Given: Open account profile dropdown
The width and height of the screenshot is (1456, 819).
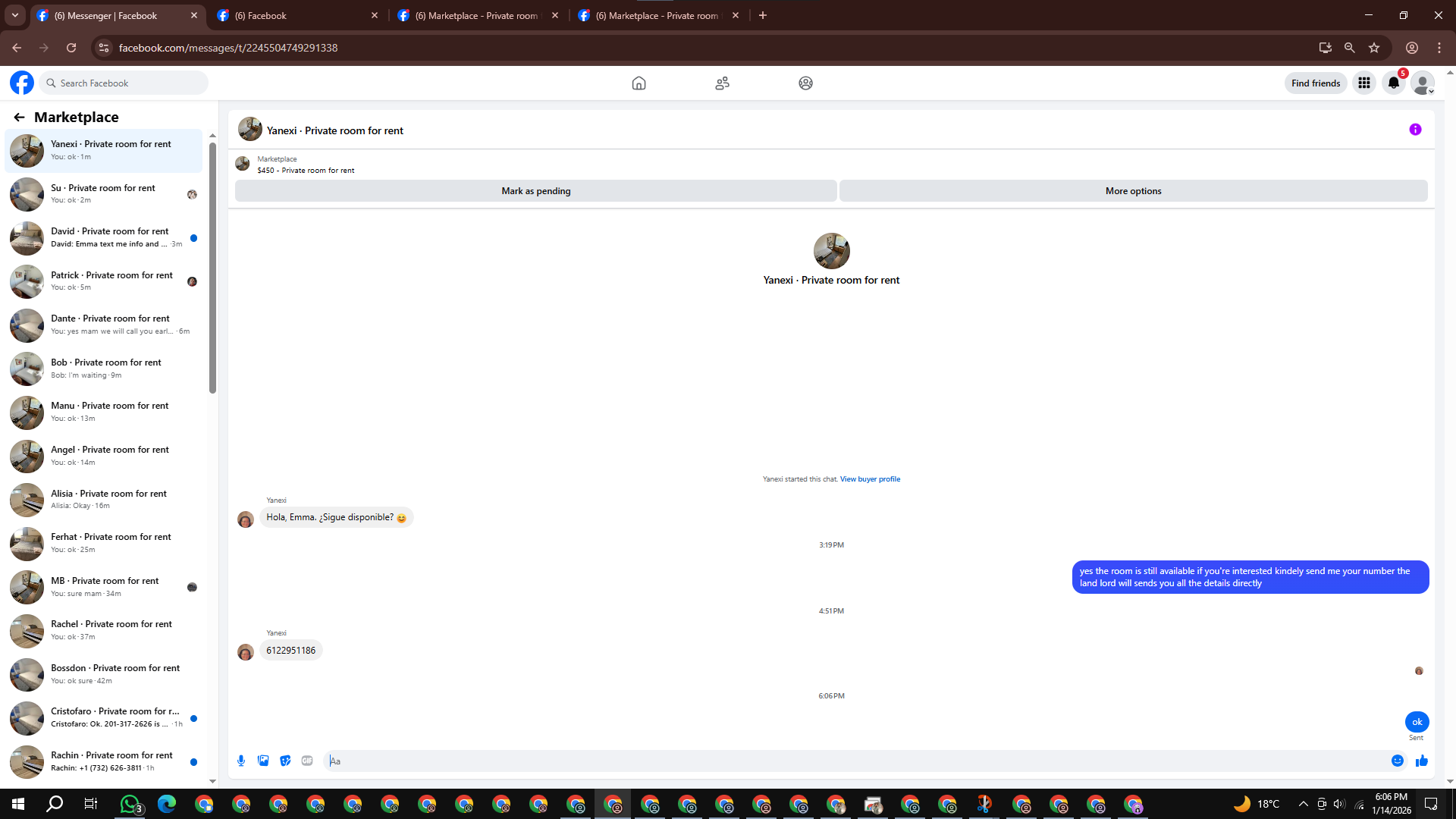Looking at the screenshot, I should click(x=1423, y=83).
